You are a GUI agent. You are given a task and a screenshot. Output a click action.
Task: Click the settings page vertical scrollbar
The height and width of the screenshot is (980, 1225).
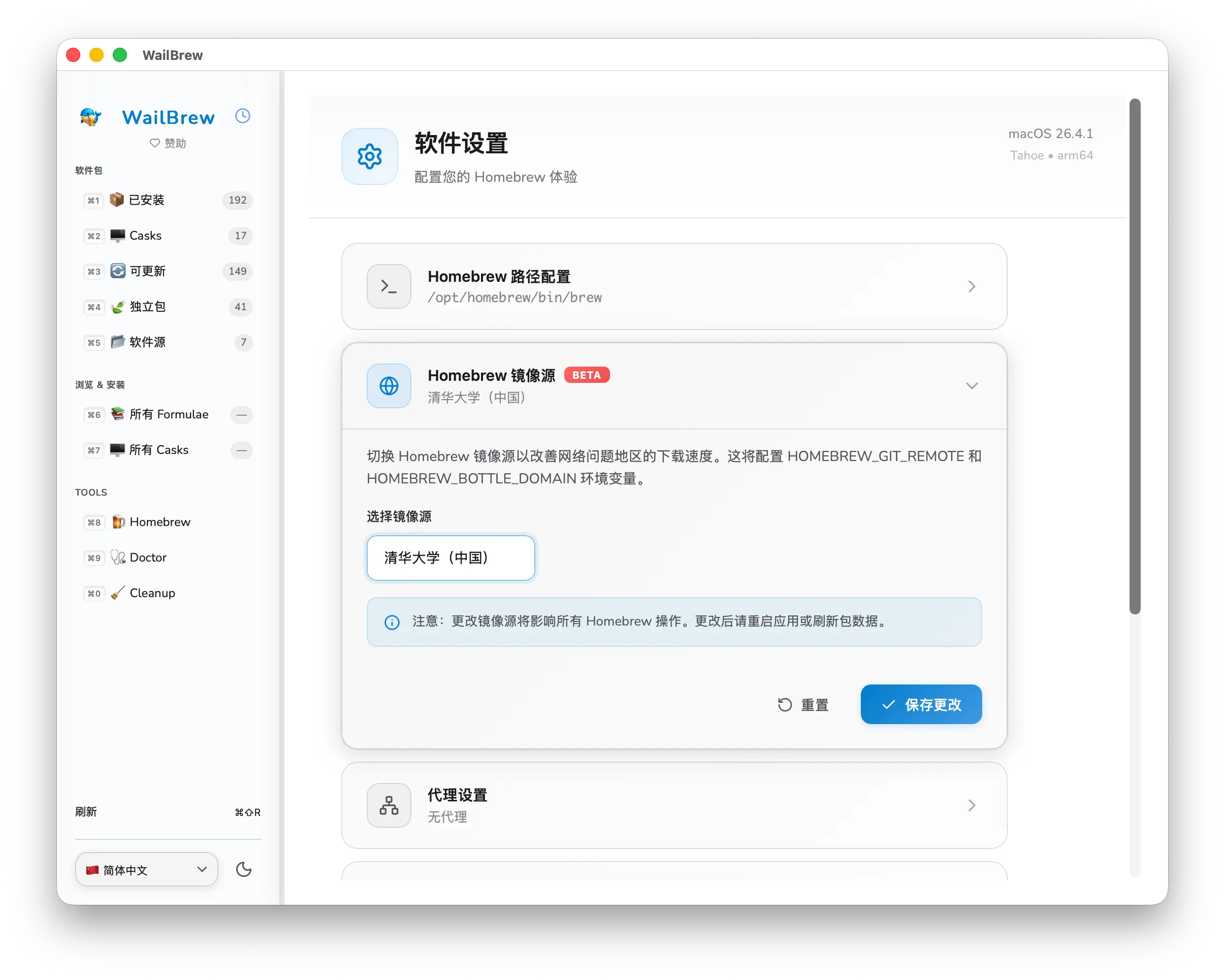point(1135,356)
